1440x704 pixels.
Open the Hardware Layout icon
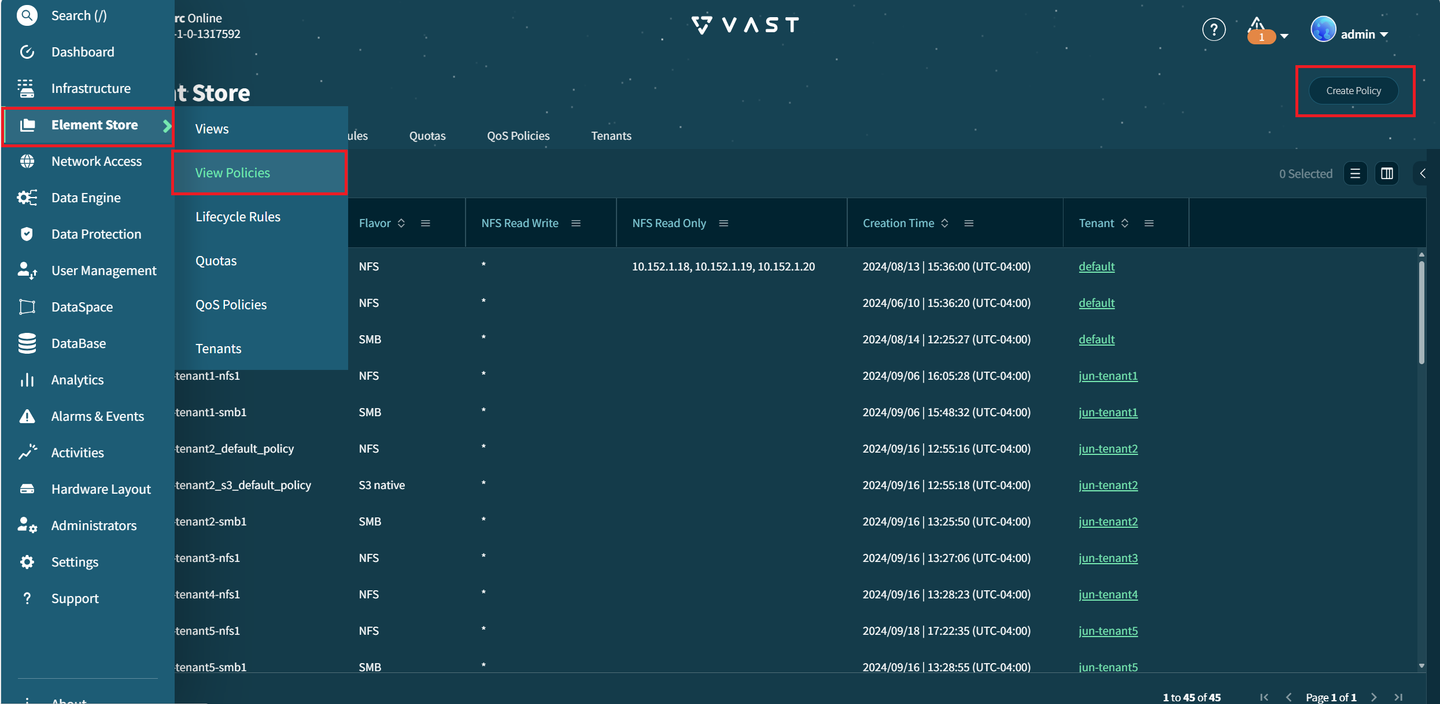coord(27,489)
